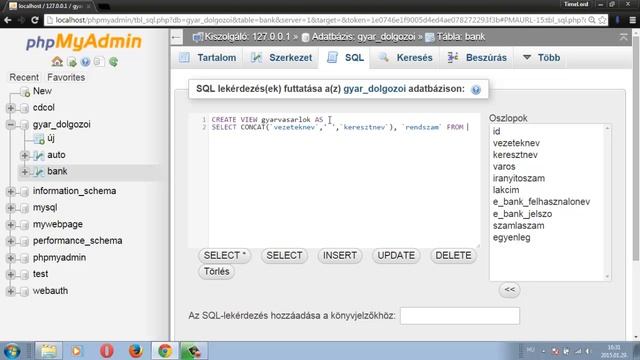Click the zoom magnifier in address bar
Image resolution: width=640 pixels, height=360 pixels.
(591, 20)
